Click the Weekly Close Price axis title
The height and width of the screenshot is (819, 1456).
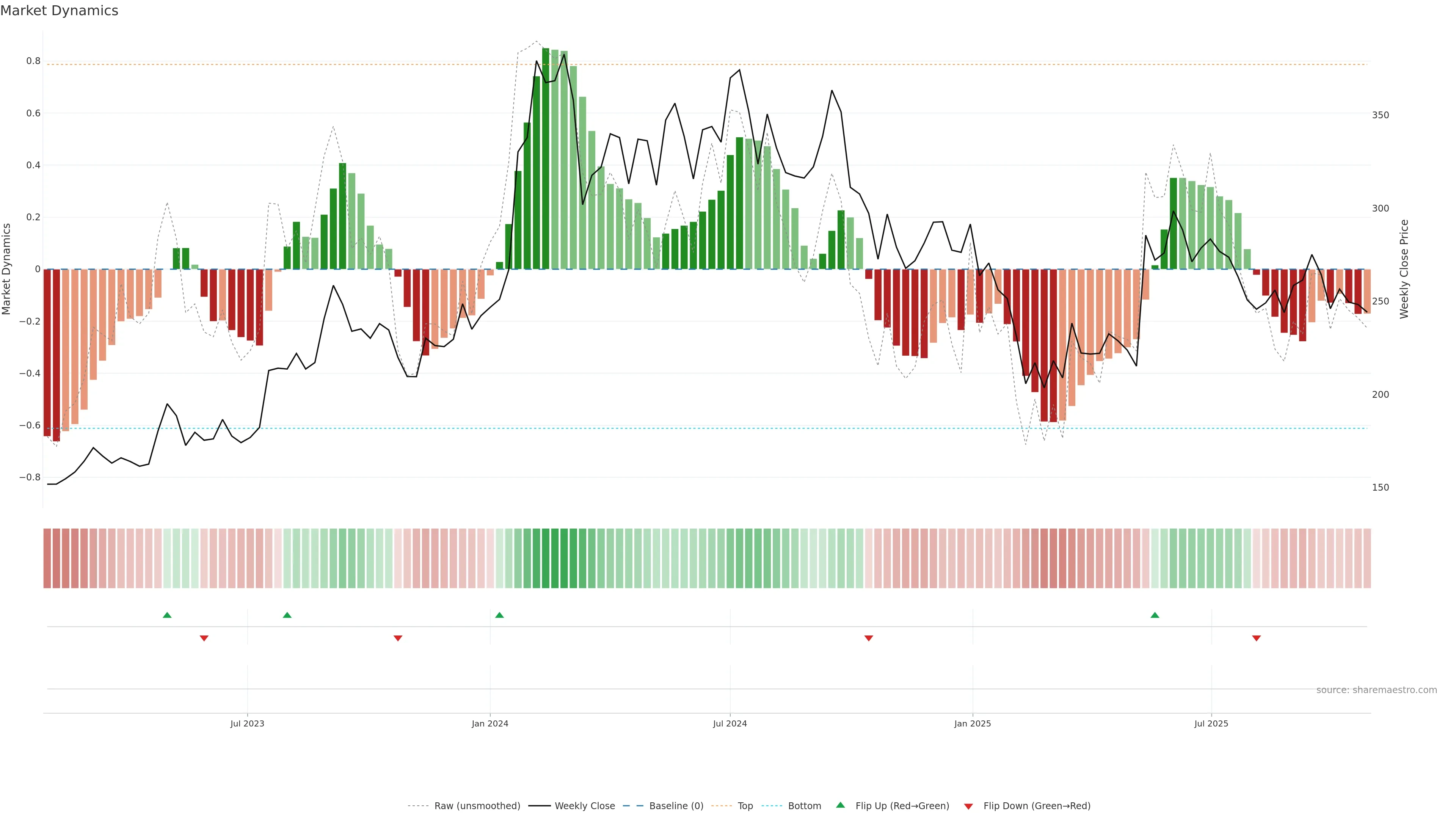point(1404,269)
